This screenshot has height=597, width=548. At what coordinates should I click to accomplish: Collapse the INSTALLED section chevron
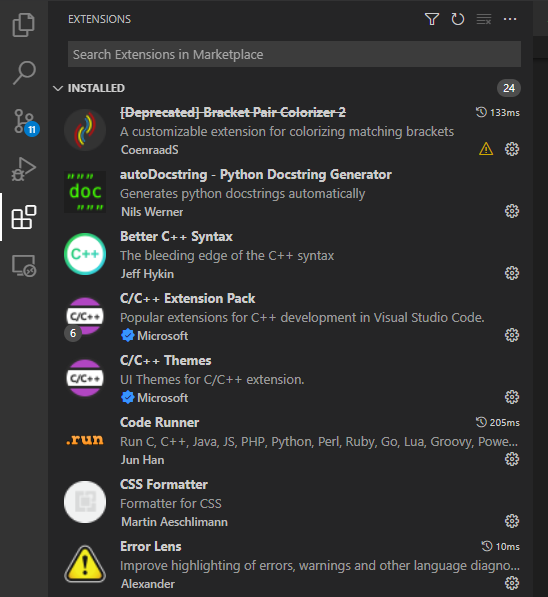[x=58, y=88]
